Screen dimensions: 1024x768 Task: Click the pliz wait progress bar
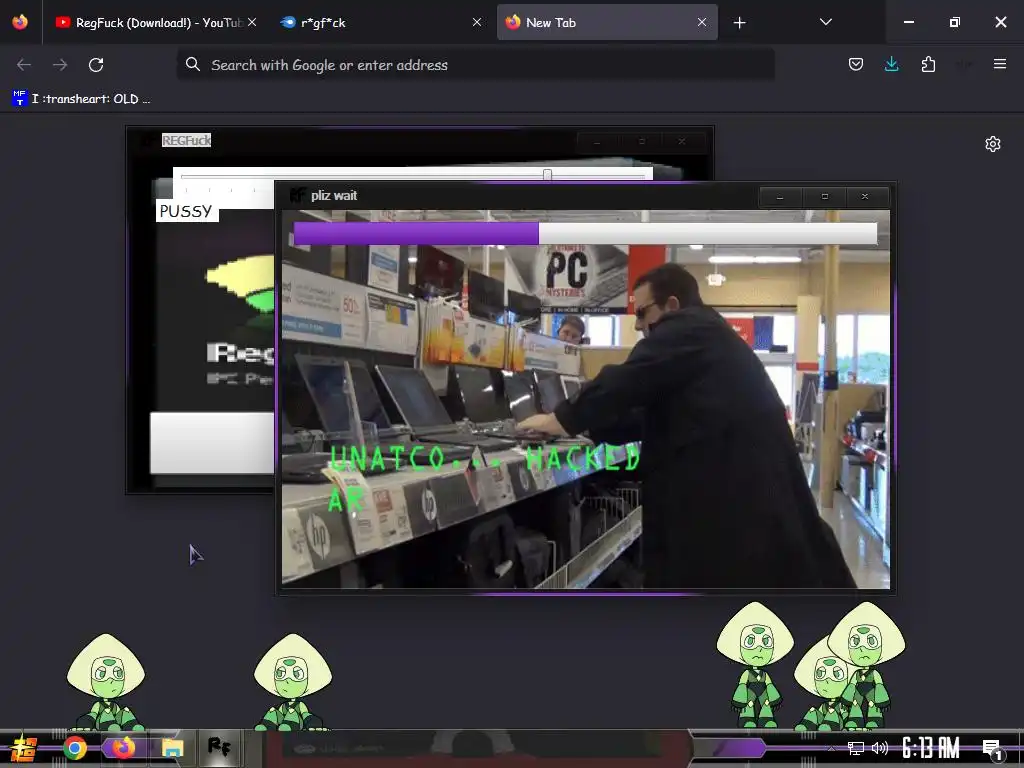[585, 233]
